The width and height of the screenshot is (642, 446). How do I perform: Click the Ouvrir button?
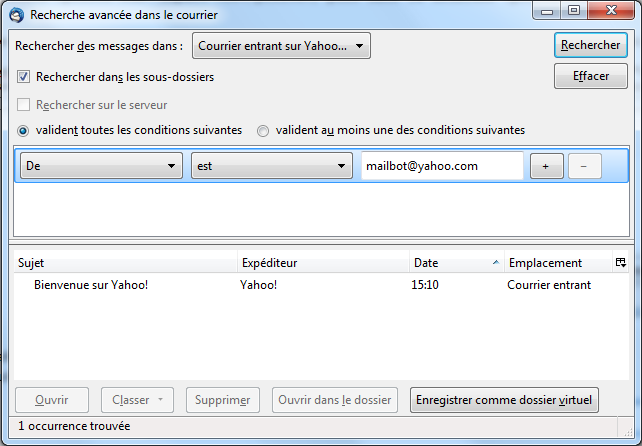click(52, 400)
